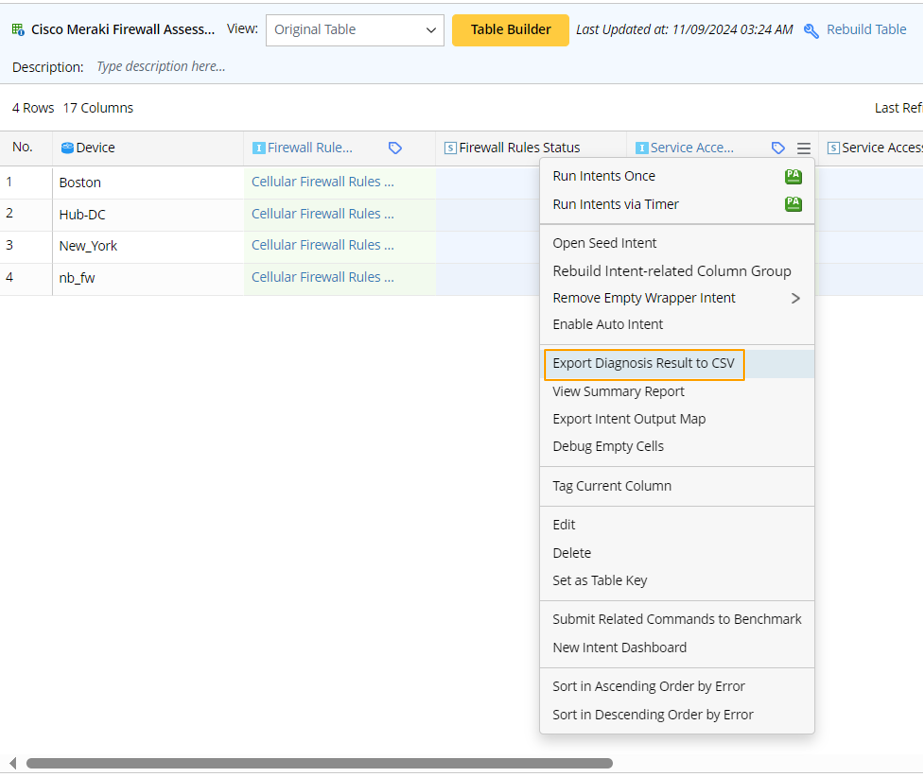923x777 pixels.
Task: Click the table icon beside Cisco Meraki title
Action: coord(18,30)
